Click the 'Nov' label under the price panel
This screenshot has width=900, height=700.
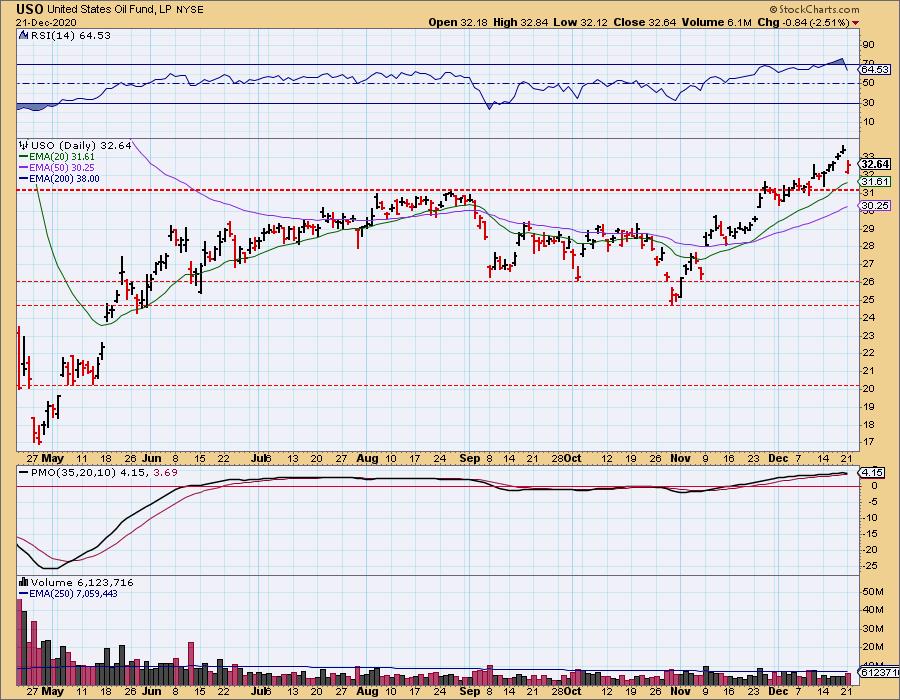680,458
